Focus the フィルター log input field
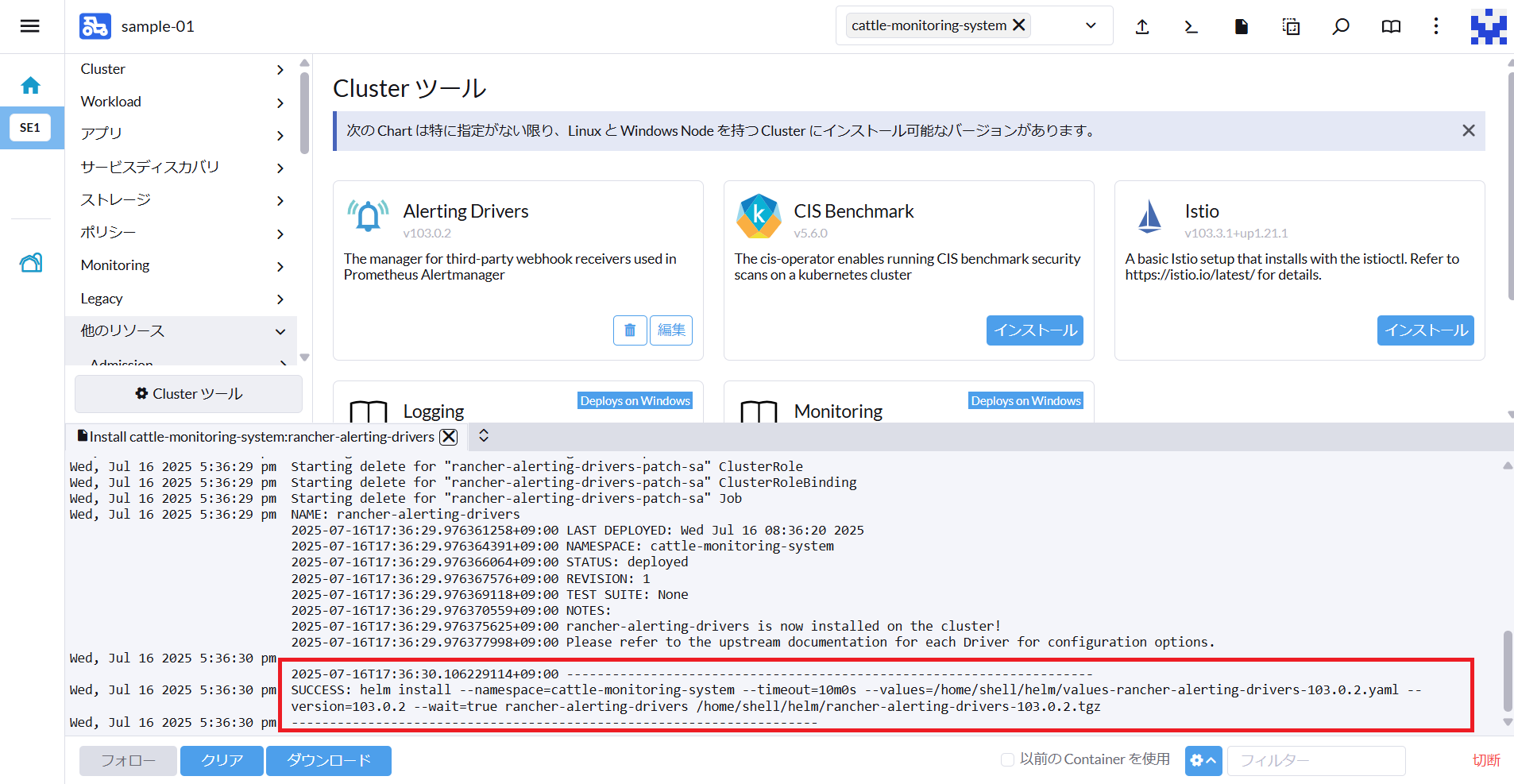This screenshot has width=1514, height=784. (x=1315, y=760)
